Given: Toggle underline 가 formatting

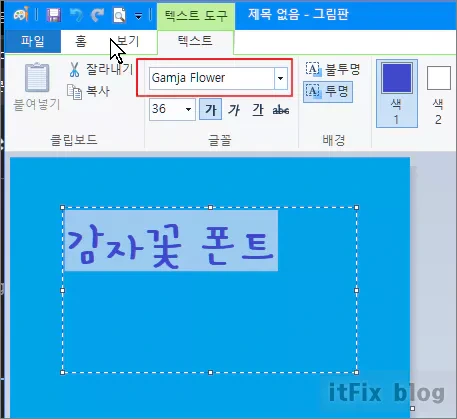Looking at the screenshot, I should coord(258,109).
